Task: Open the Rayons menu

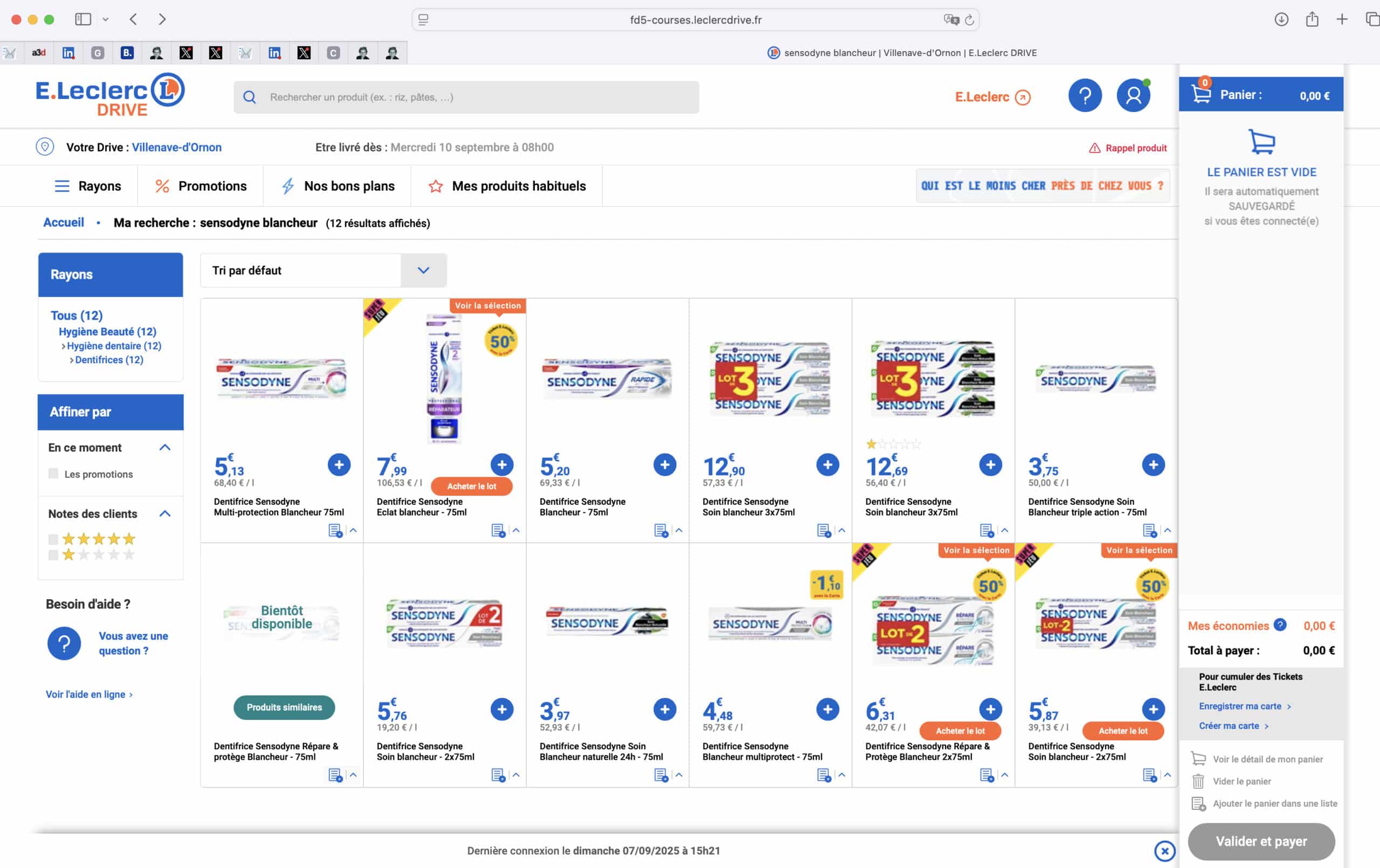Action: point(88,186)
